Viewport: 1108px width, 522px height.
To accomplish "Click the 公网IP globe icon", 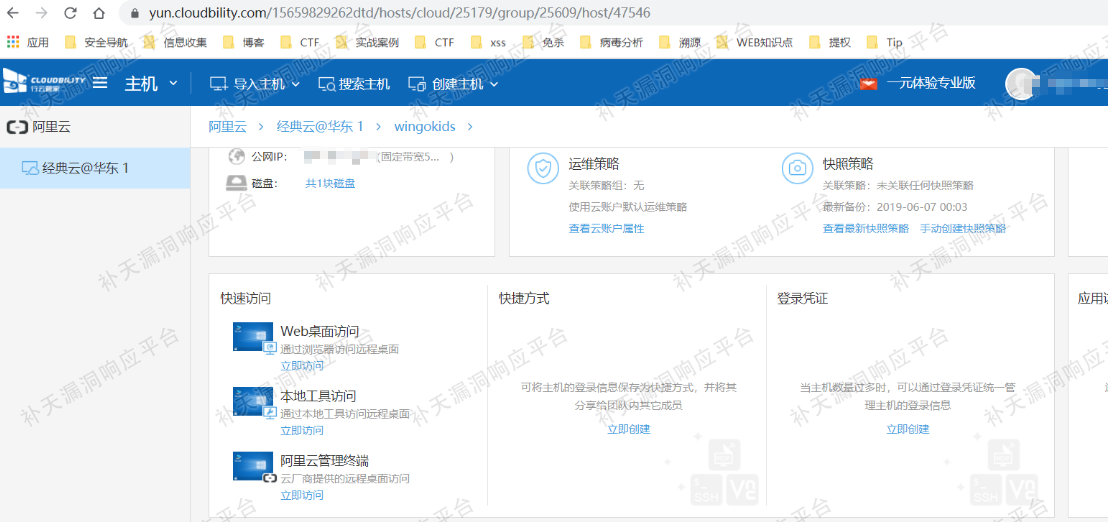I will coord(237,156).
